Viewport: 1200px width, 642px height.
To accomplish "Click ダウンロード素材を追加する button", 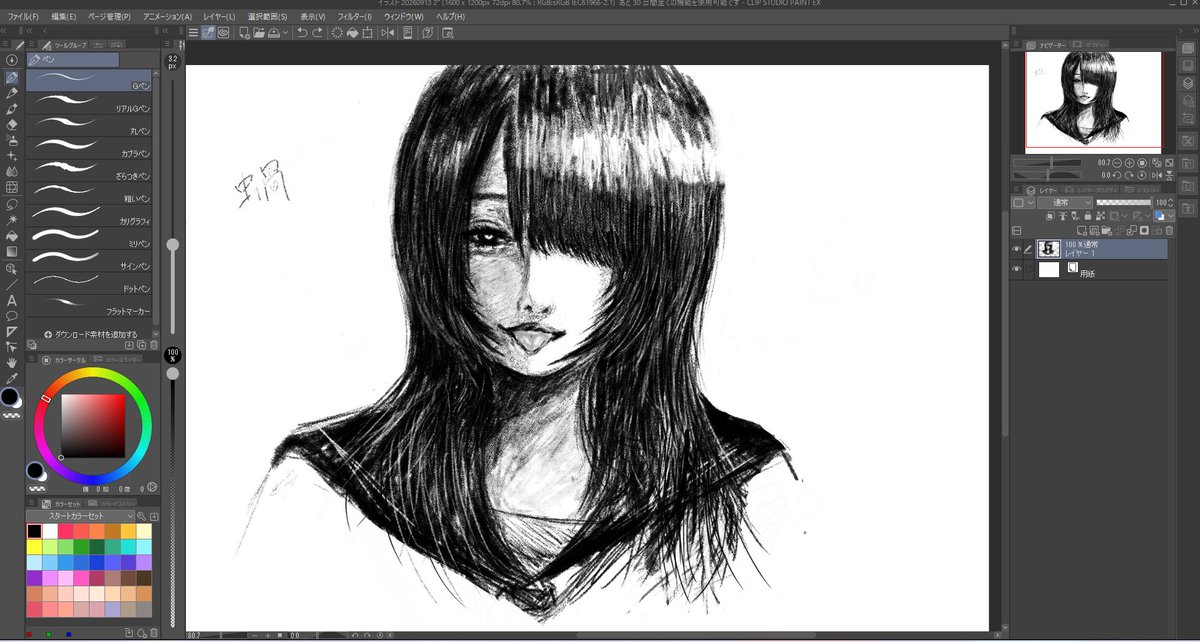I will (x=90, y=335).
